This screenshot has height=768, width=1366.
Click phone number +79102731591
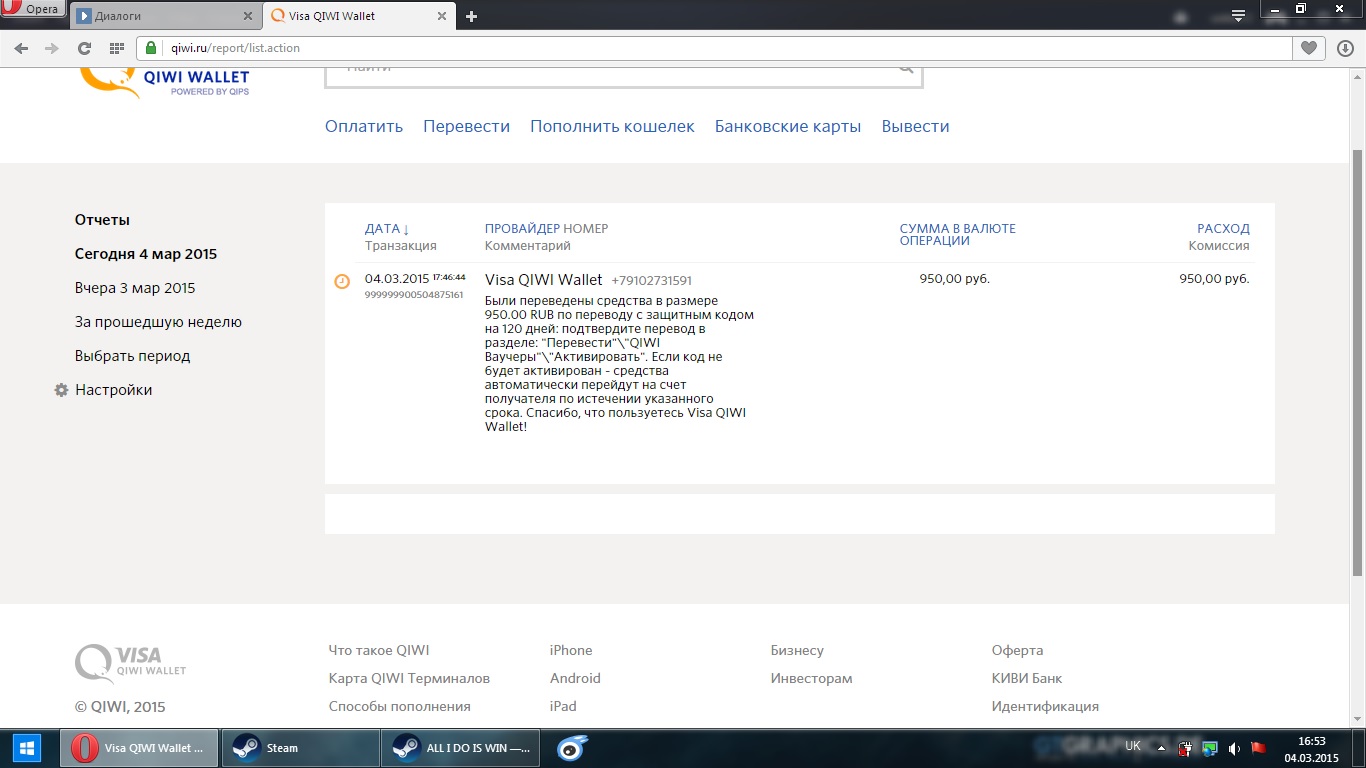click(x=651, y=281)
